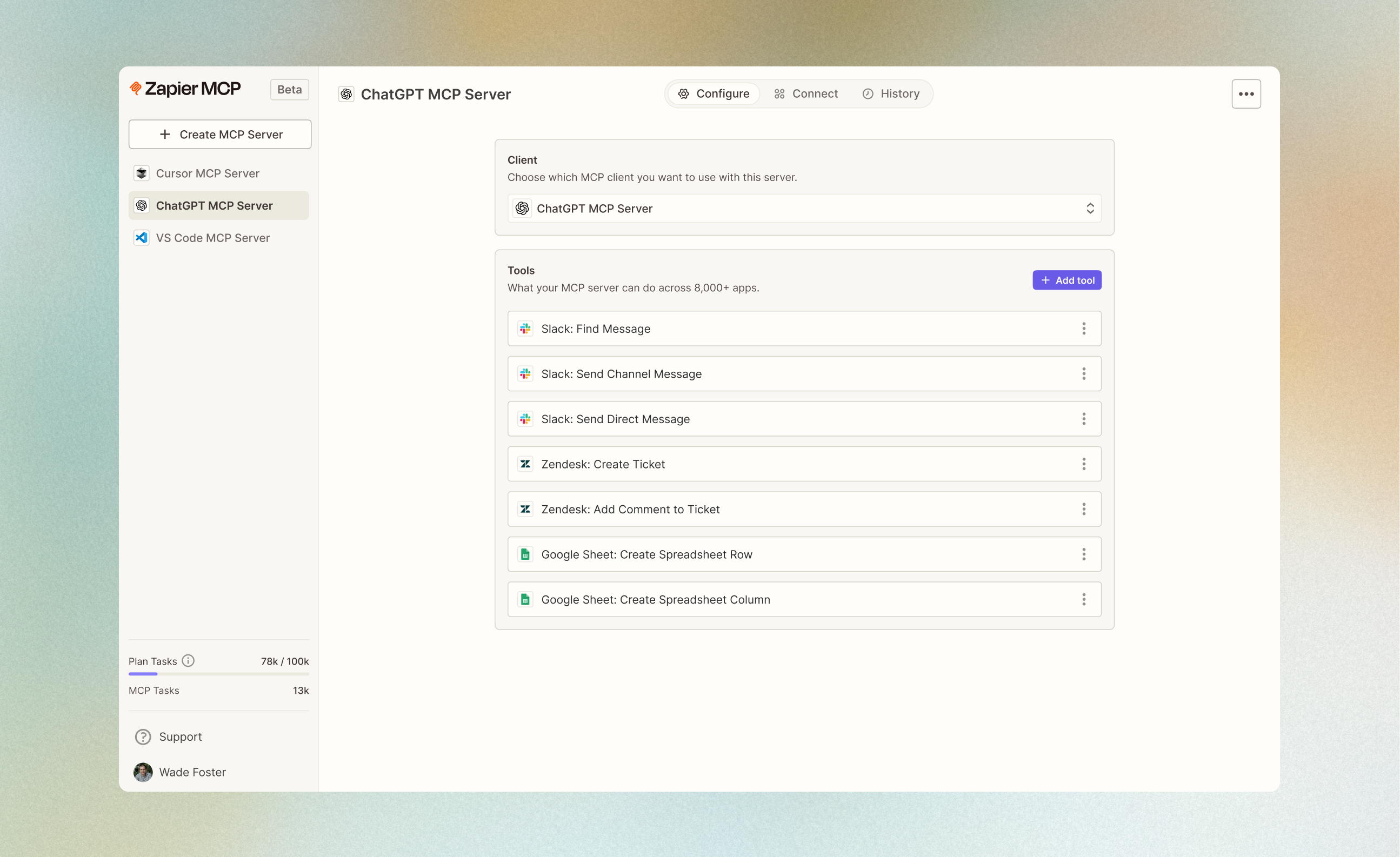The height and width of the screenshot is (857, 1400).
Task: Click Create MCP Server button
Action: [x=220, y=134]
